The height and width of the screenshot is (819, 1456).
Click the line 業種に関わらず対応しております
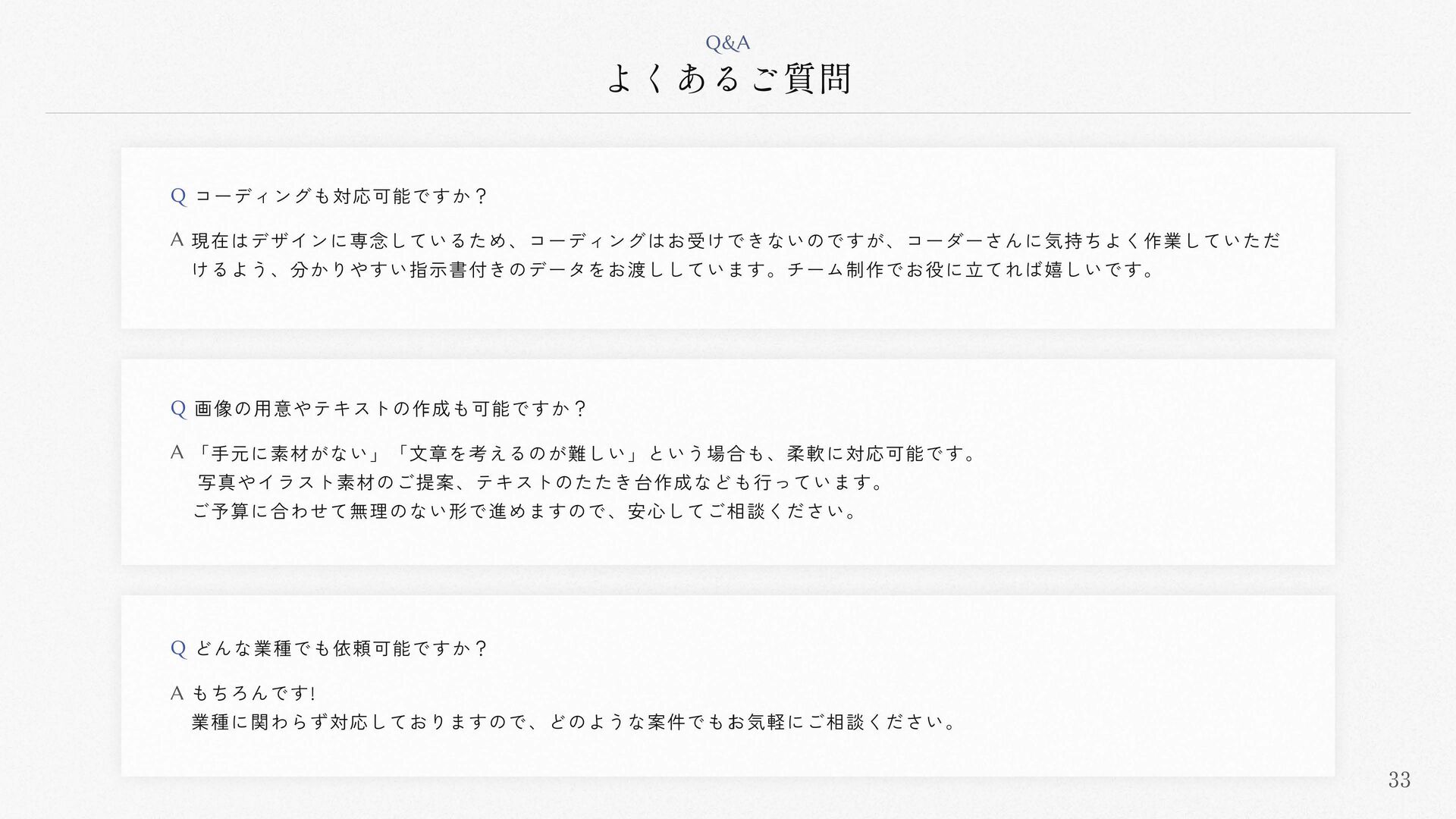pos(575,721)
